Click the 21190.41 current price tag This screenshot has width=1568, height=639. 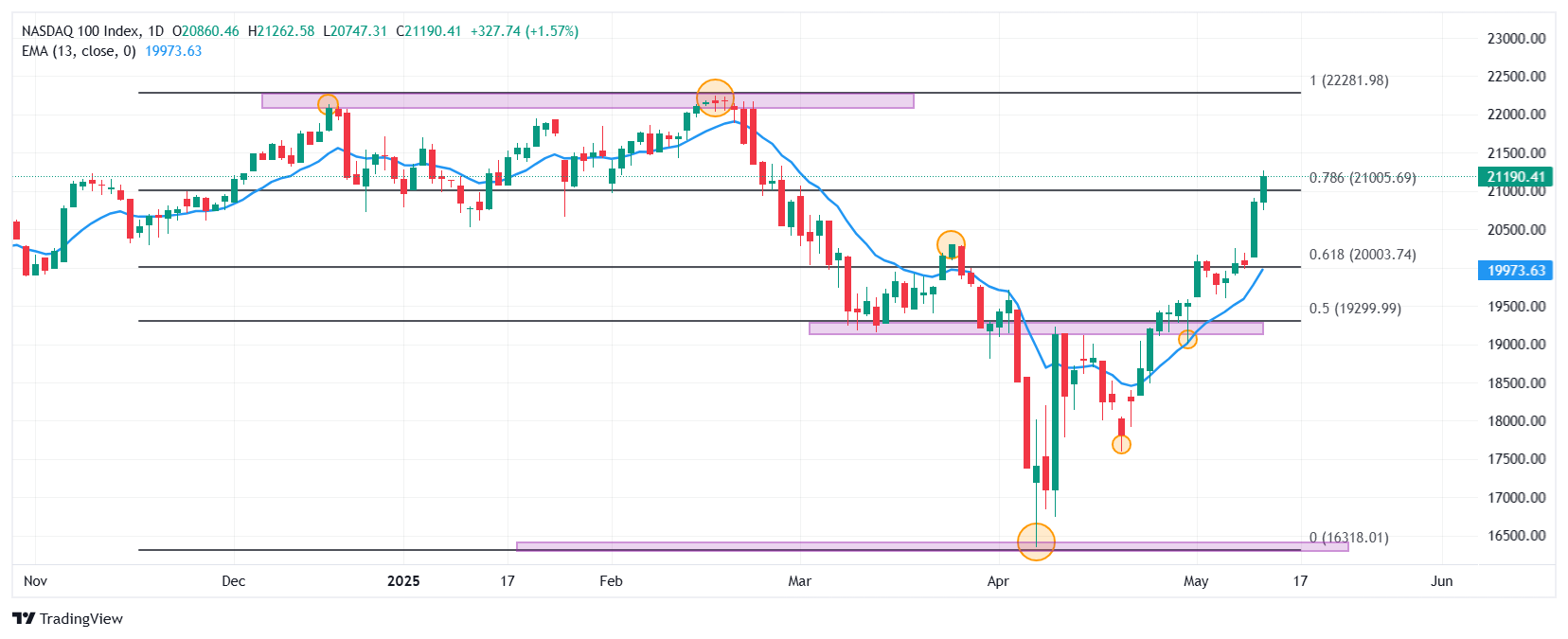click(1515, 177)
